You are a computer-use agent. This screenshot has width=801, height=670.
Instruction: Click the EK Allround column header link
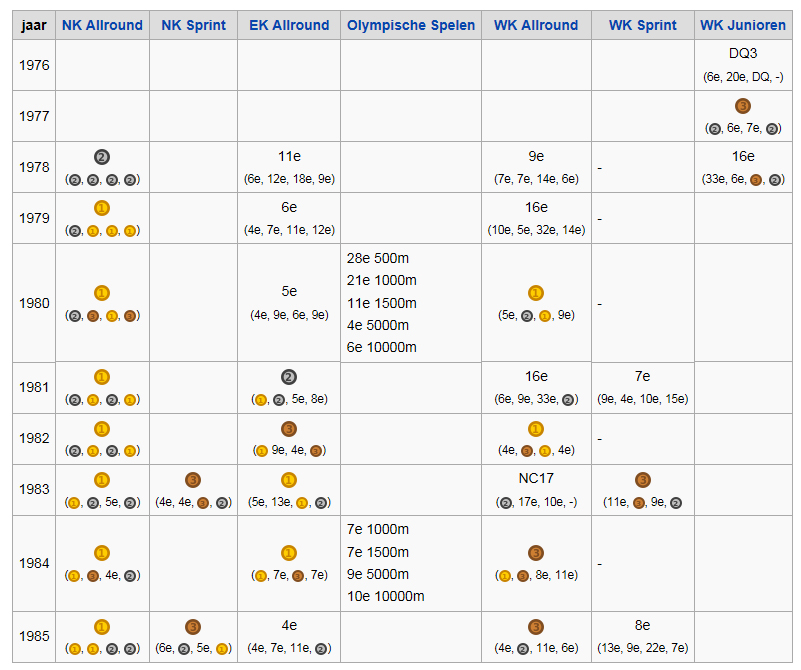click(289, 25)
